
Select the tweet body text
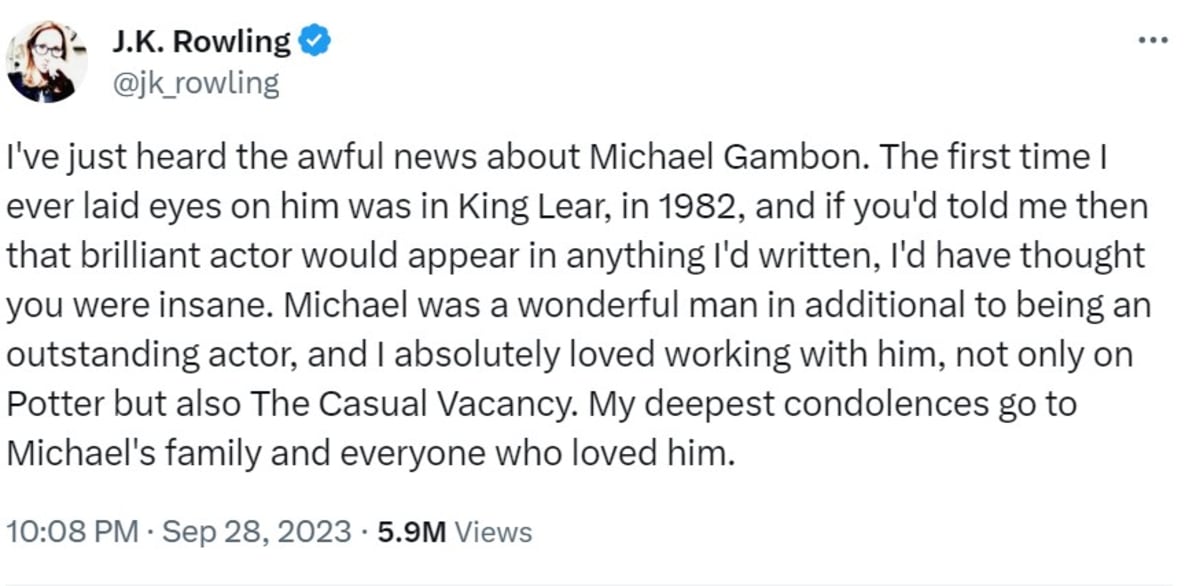coord(576,304)
